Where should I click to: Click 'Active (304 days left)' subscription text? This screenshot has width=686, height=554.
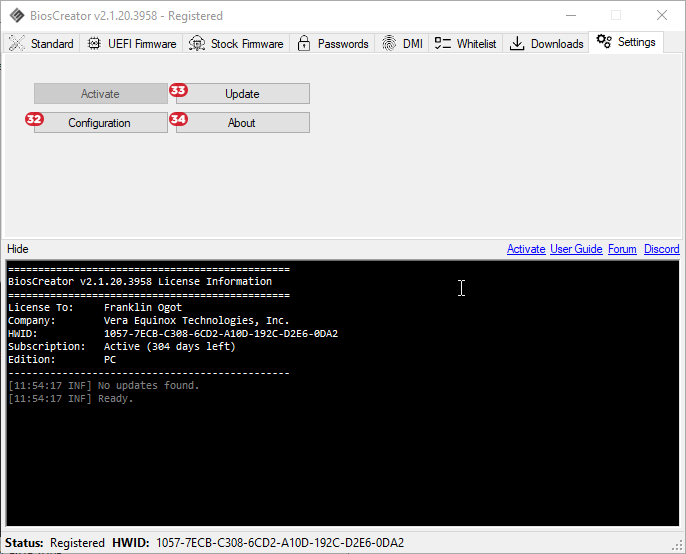pos(170,347)
